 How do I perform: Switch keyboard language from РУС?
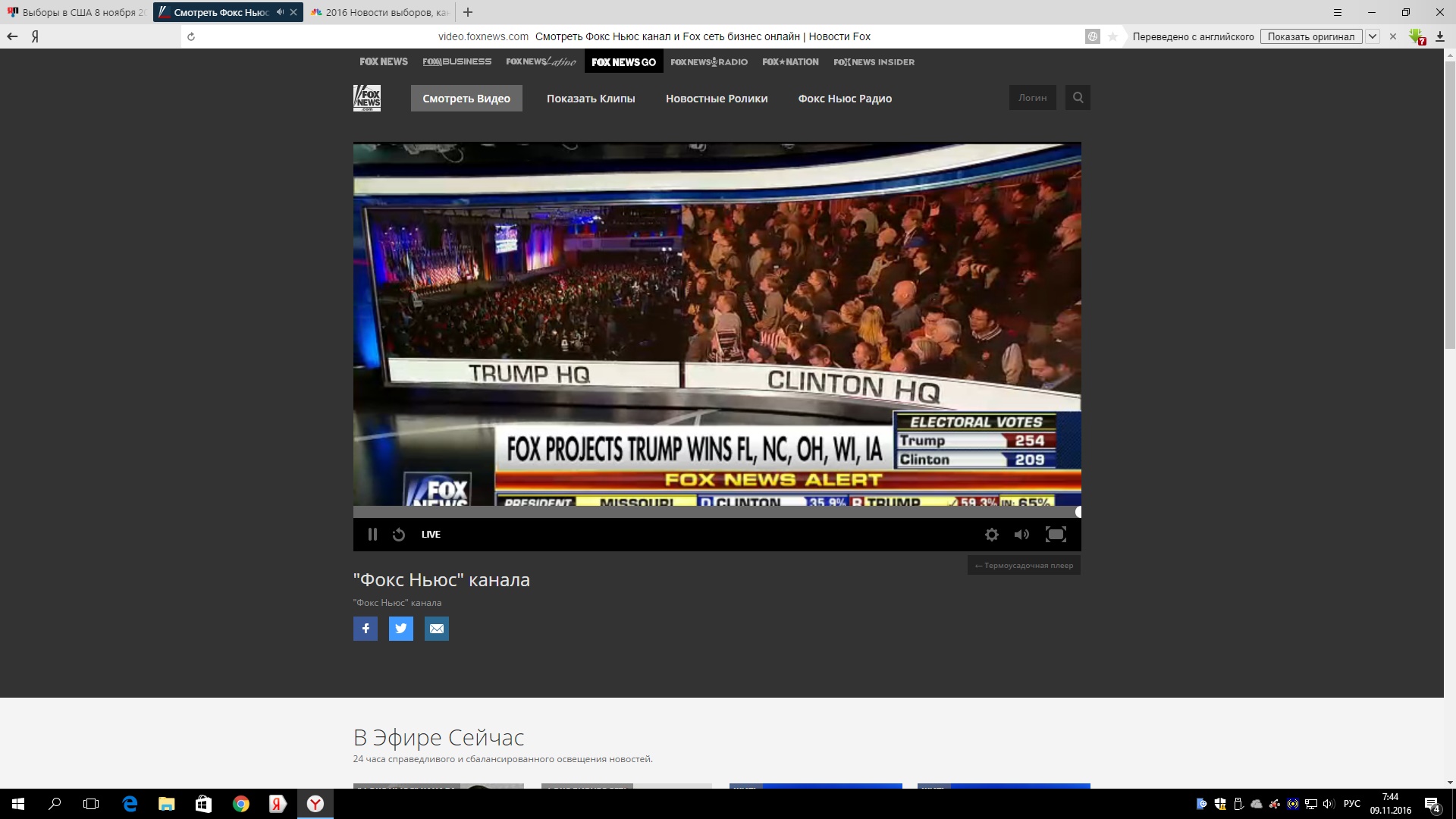coord(1352,804)
